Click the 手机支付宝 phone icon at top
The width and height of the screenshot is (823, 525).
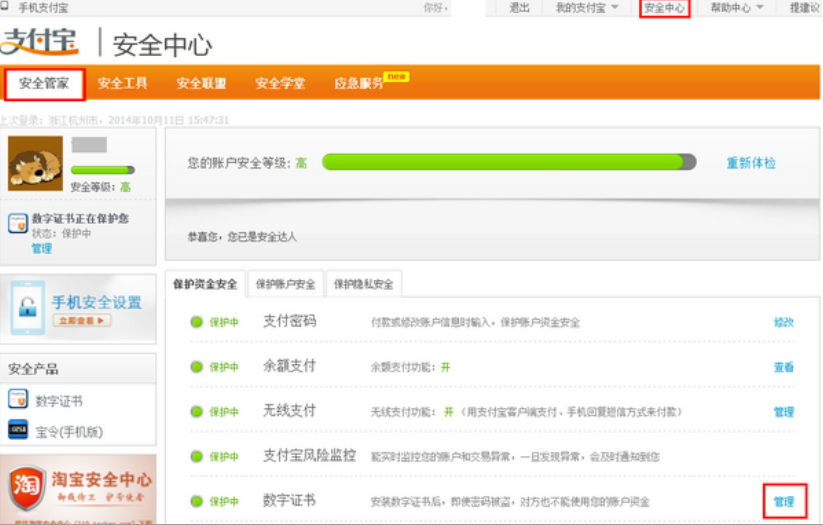[5, 6]
